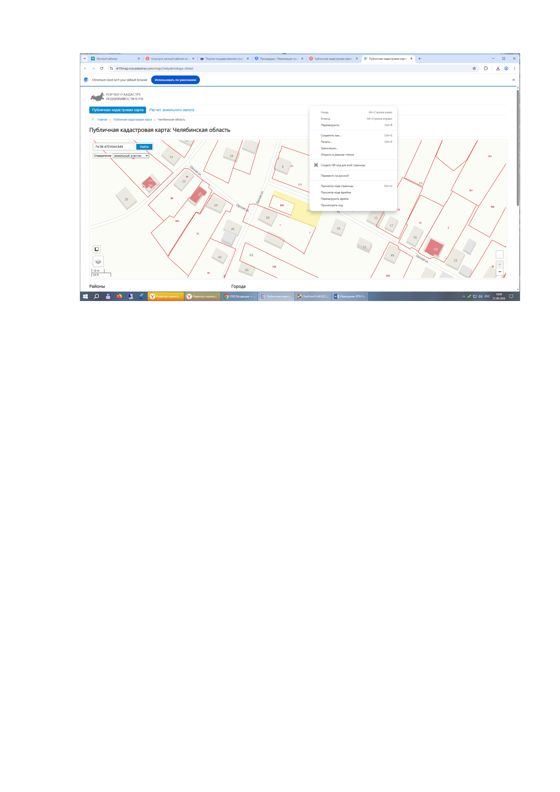Image resolution: width=560 pixels, height=792 pixels.
Task: Open the 'Расчет земельного налога' link
Action: (x=171, y=110)
